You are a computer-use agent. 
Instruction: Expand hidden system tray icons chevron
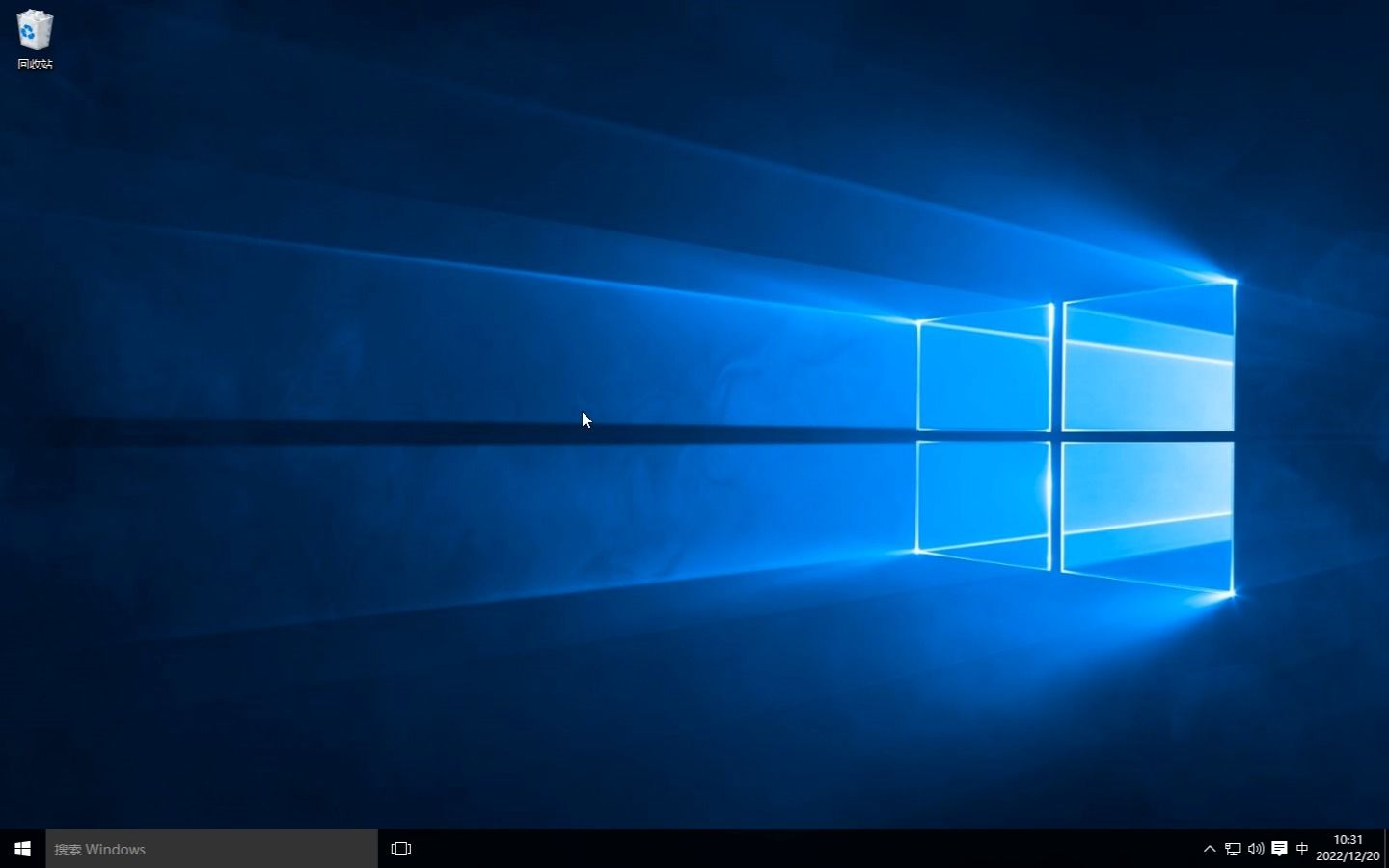click(x=1209, y=849)
